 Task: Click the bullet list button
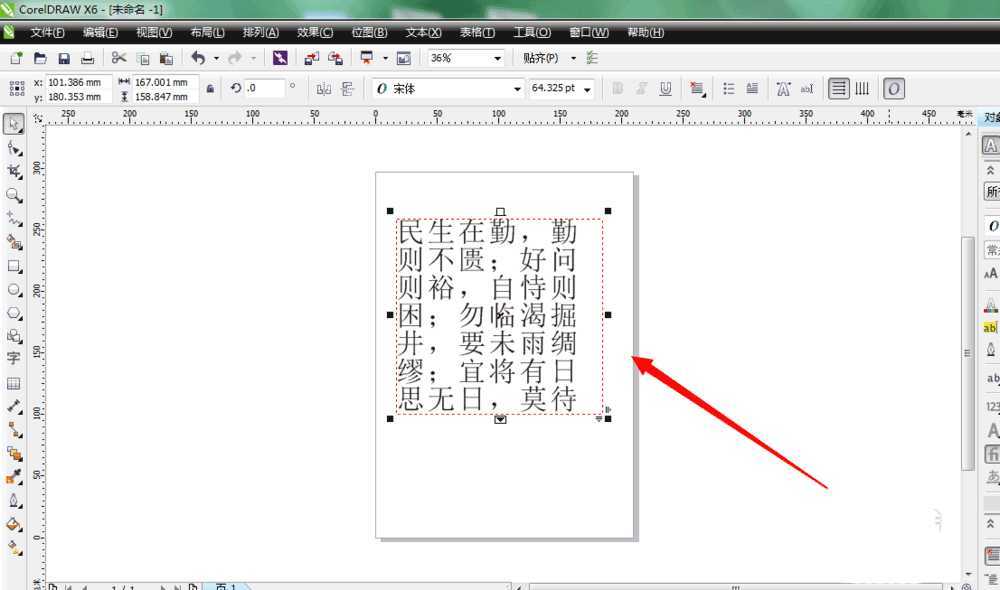pyautogui.click(x=728, y=89)
